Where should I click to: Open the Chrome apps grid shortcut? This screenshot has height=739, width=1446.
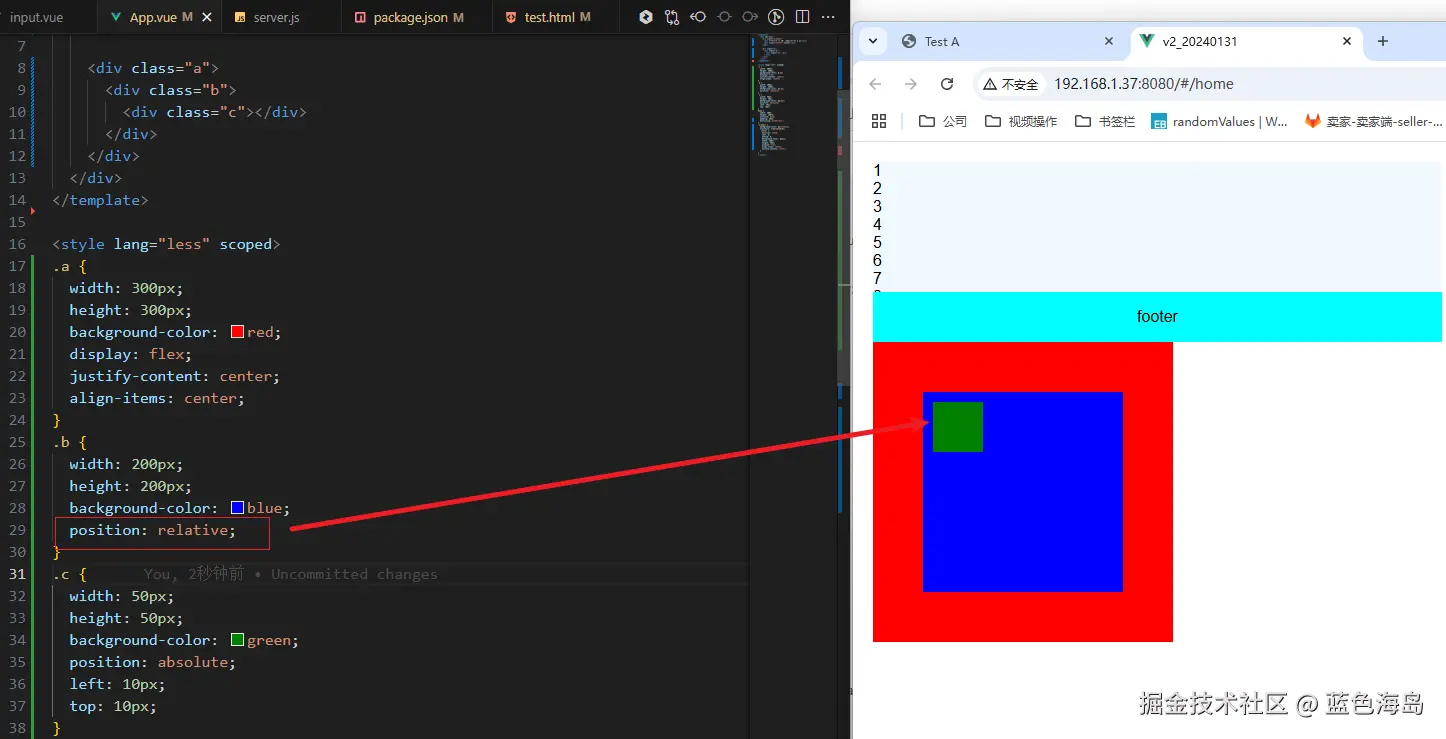[x=879, y=121]
